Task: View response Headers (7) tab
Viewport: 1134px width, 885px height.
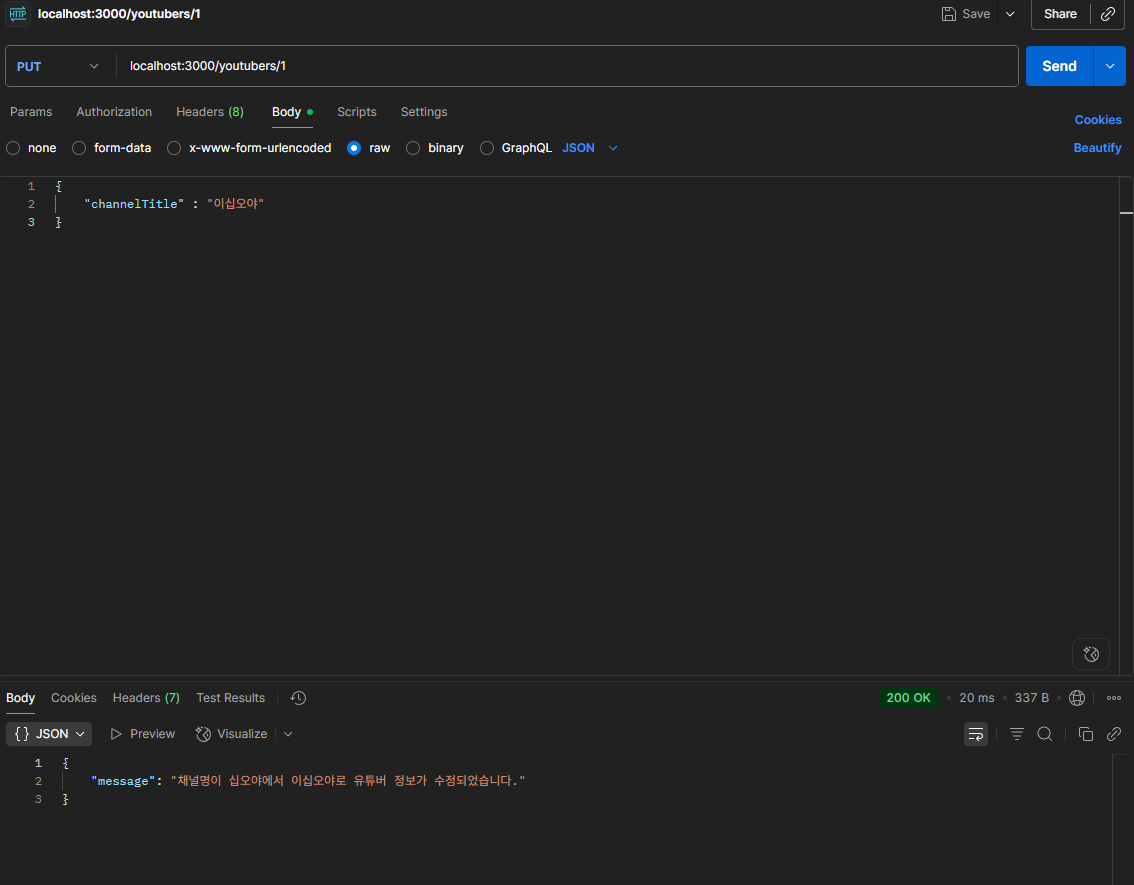Action: click(x=146, y=698)
